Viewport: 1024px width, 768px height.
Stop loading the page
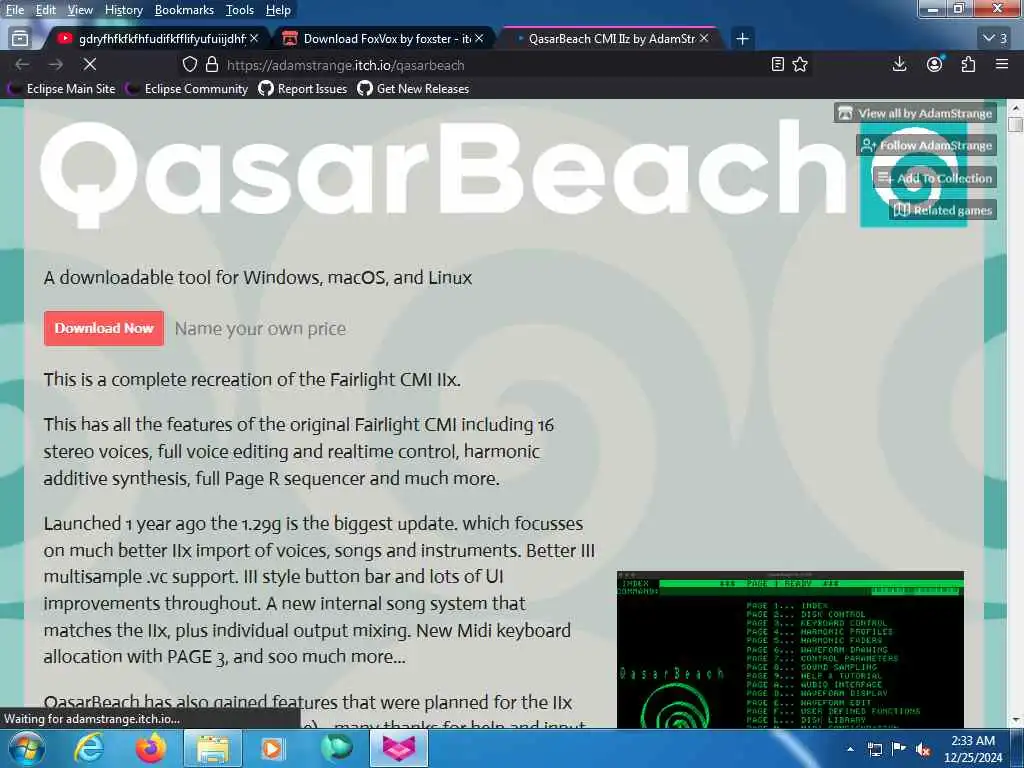click(x=90, y=65)
